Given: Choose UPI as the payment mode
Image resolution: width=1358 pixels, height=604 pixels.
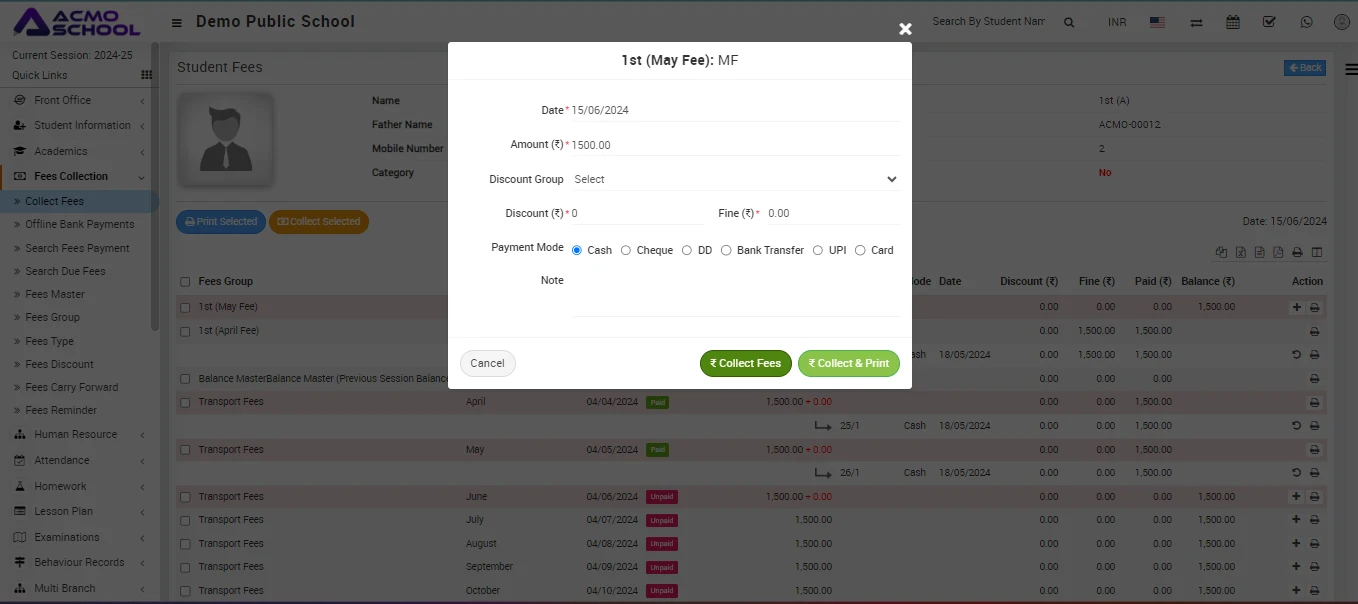Looking at the screenshot, I should (818, 250).
